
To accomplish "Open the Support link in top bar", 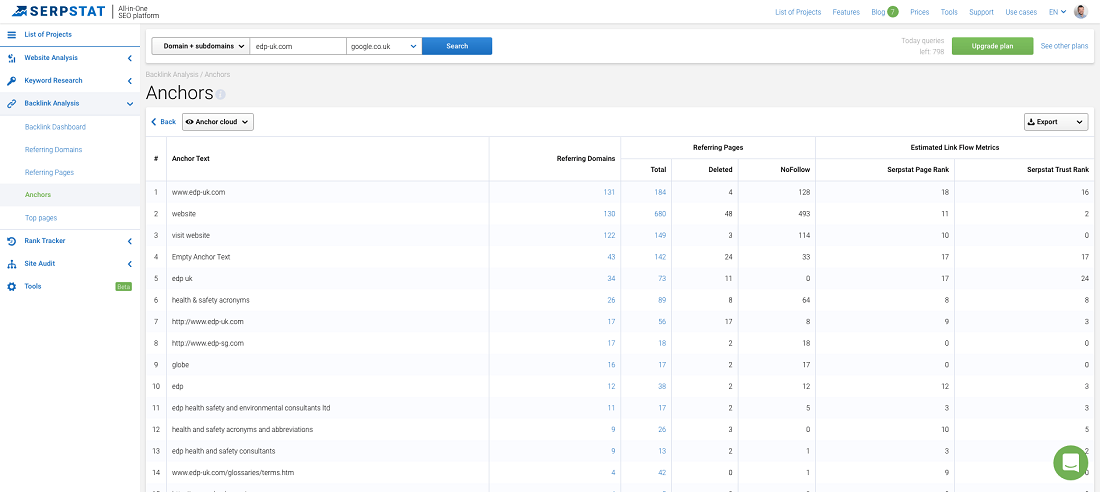I will point(981,12).
